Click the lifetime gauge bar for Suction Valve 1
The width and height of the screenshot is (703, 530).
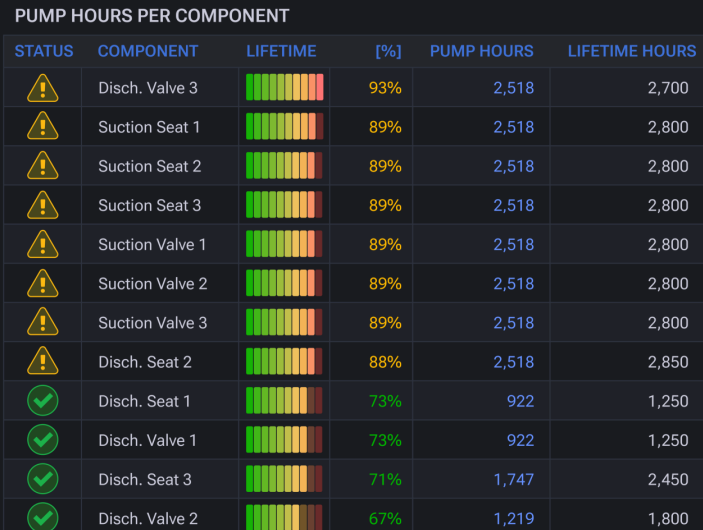coord(284,244)
